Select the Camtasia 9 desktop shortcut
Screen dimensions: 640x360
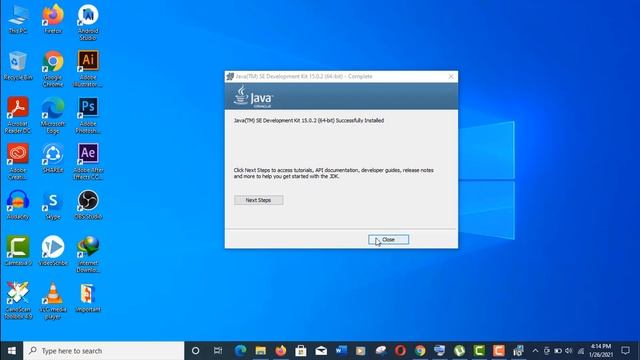pos(18,251)
